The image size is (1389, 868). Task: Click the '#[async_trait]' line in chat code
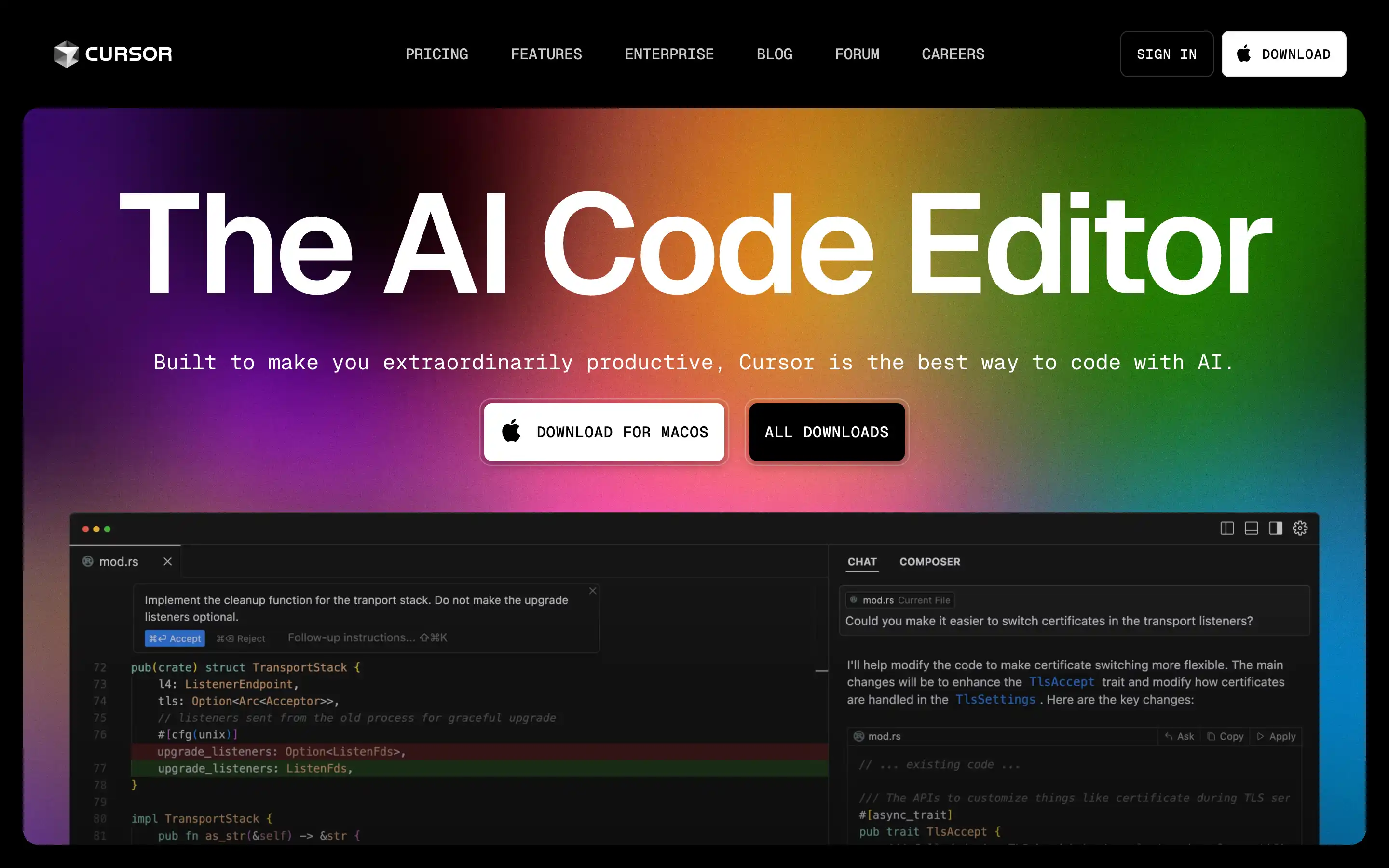906,815
